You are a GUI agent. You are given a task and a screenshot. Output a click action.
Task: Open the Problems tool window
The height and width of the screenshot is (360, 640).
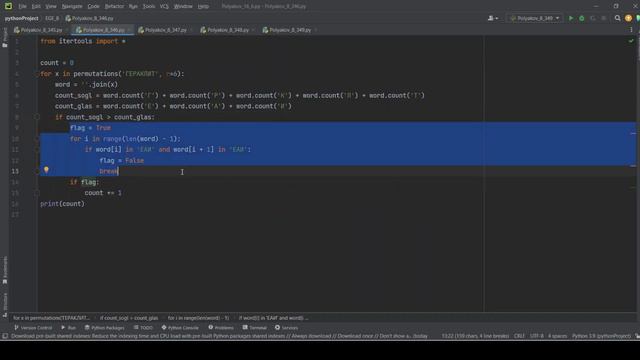coord(221,327)
